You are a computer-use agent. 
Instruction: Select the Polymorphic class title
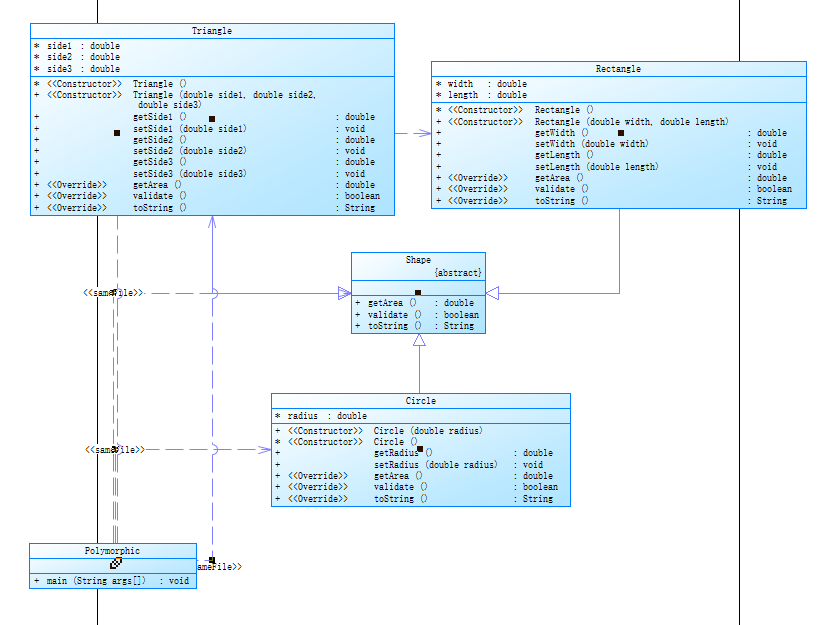coord(112,551)
